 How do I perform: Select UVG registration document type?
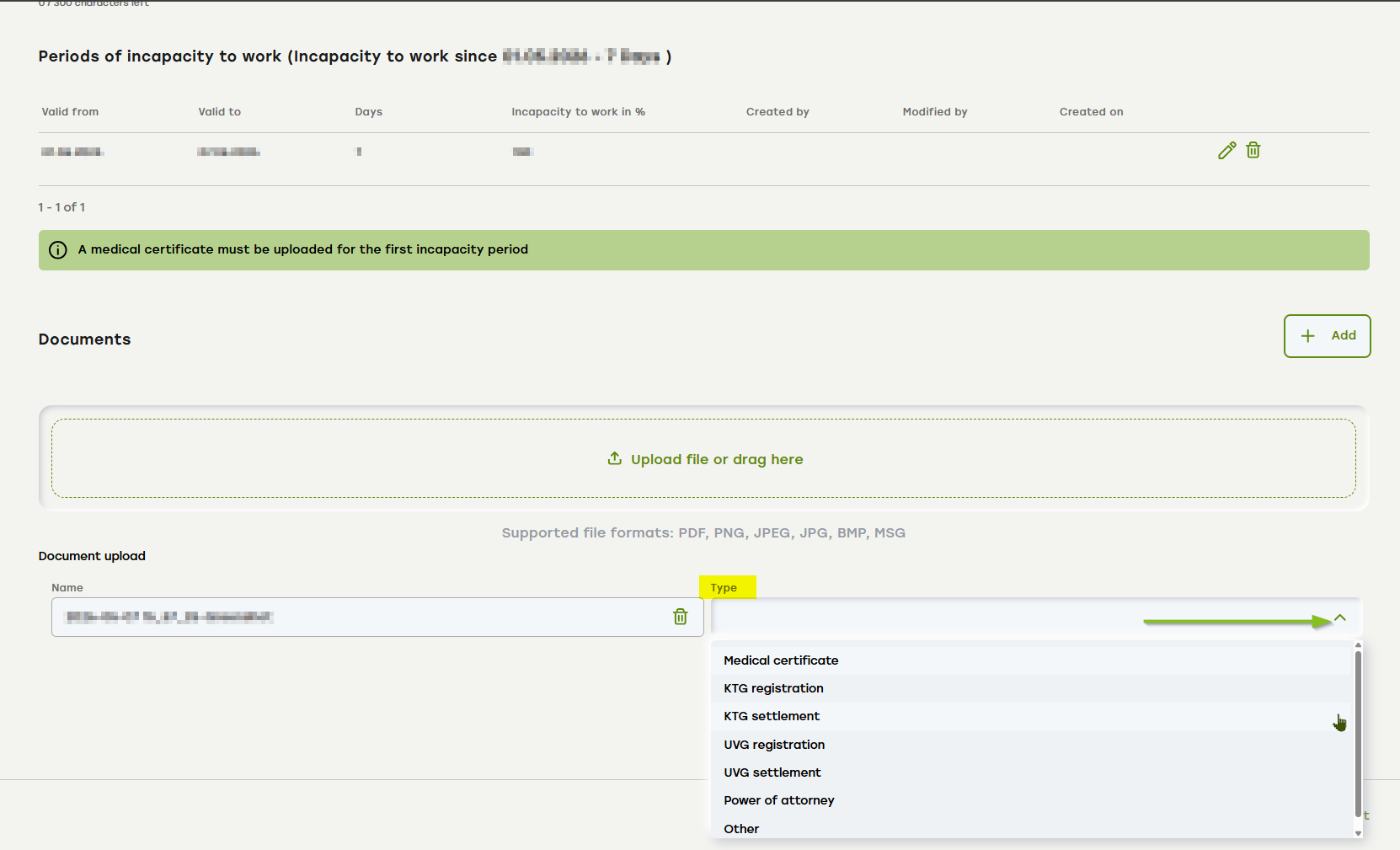pyautogui.click(x=1032, y=745)
